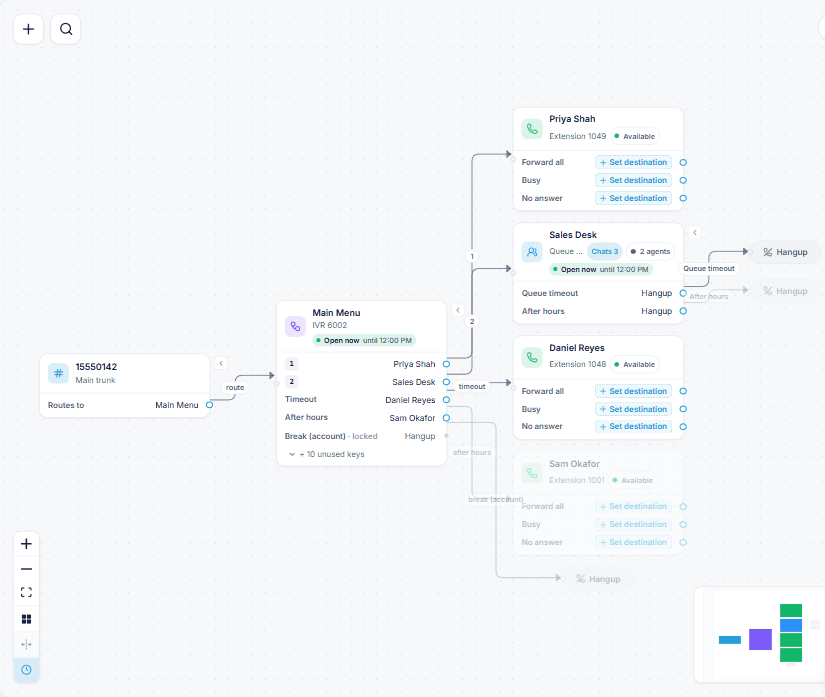Image resolution: width=825 pixels, height=697 pixels.
Task: Click the Sales Desk queue icon
Action: click(x=532, y=251)
